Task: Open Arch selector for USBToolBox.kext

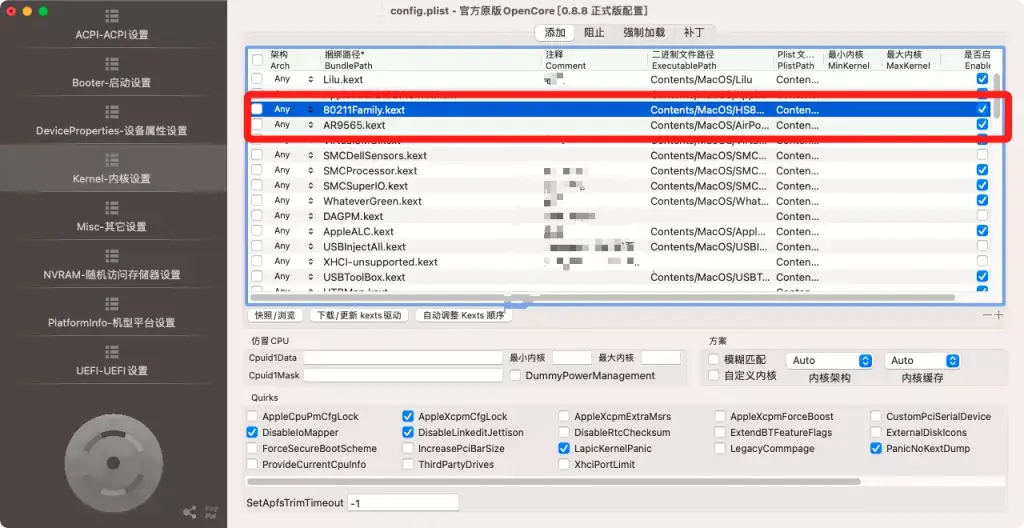Action: point(293,276)
